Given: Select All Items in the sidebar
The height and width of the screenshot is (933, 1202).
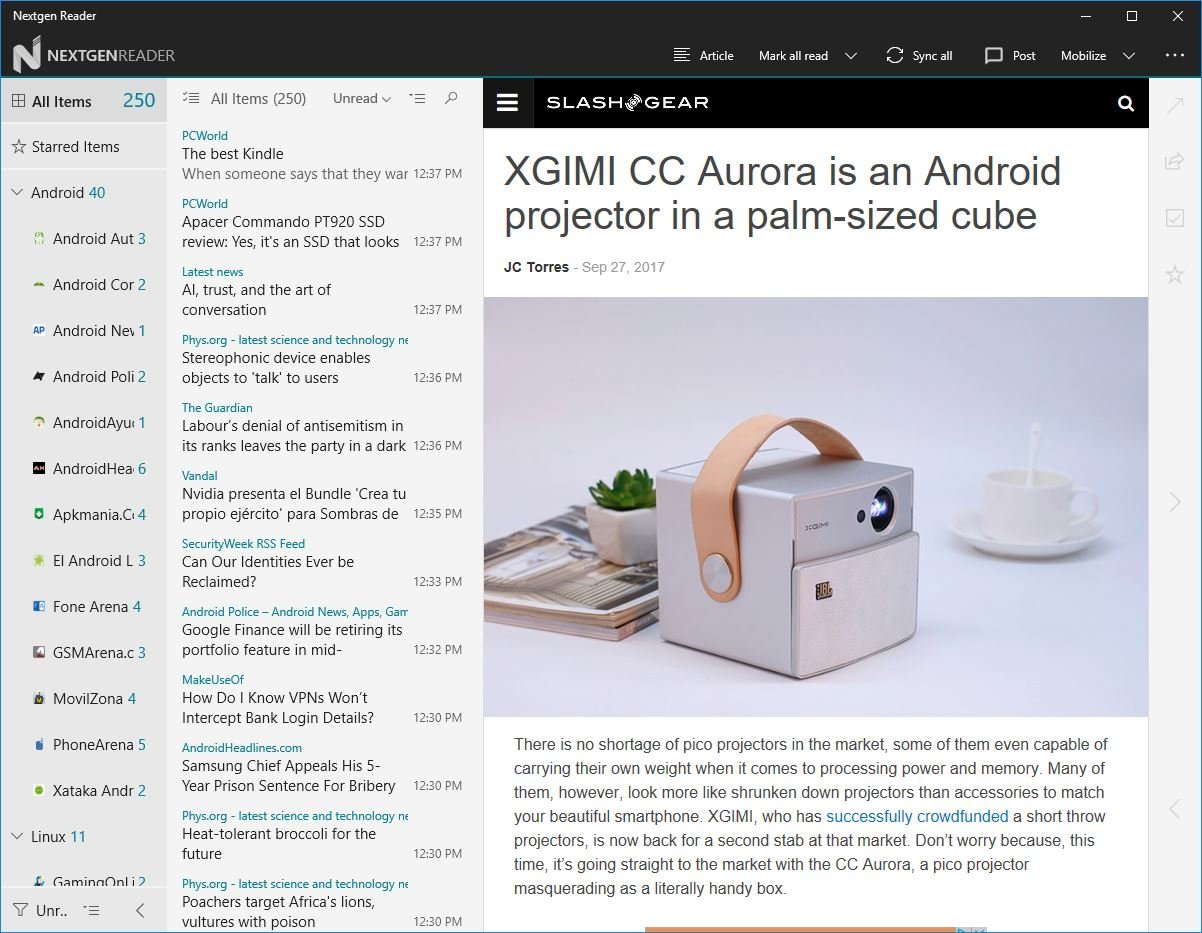Looking at the screenshot, I should [84, 101].
